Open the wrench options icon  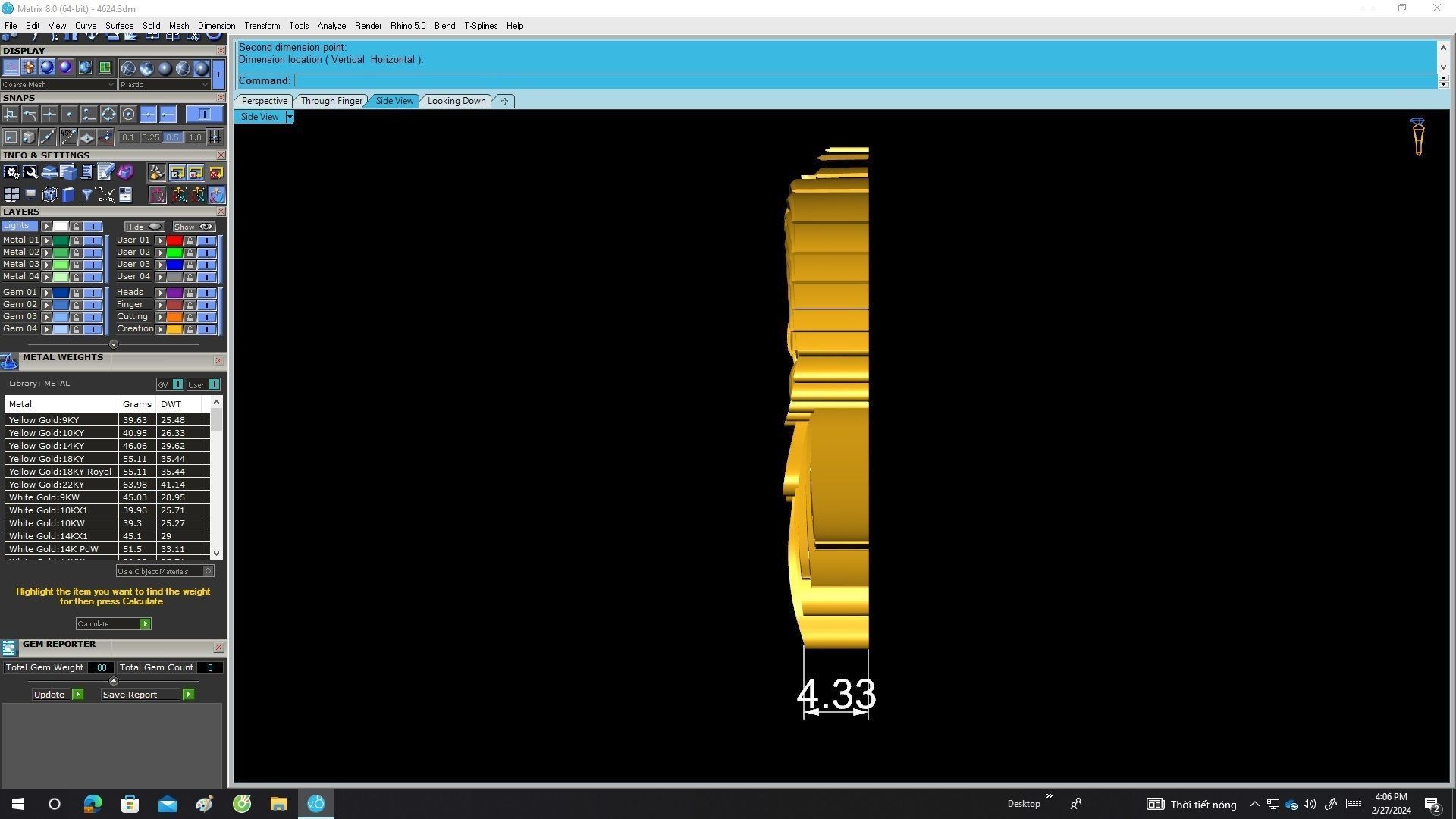click(30, 172)
